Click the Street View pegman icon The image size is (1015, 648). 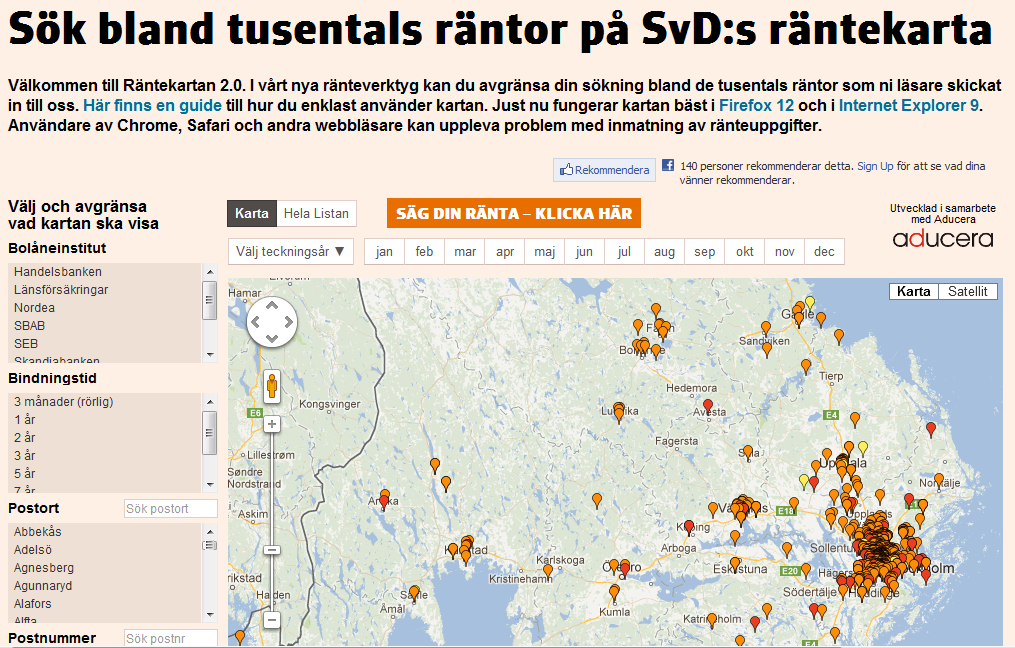coord(272,386)
